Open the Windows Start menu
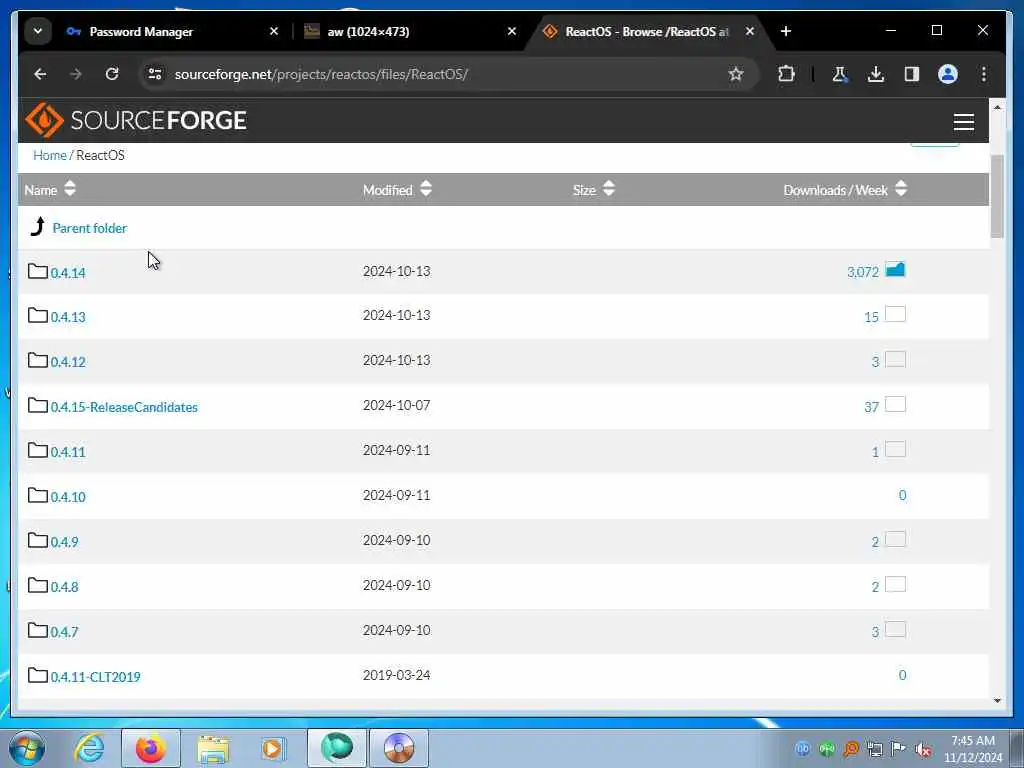1024x768 pixels. pos(27,748)
